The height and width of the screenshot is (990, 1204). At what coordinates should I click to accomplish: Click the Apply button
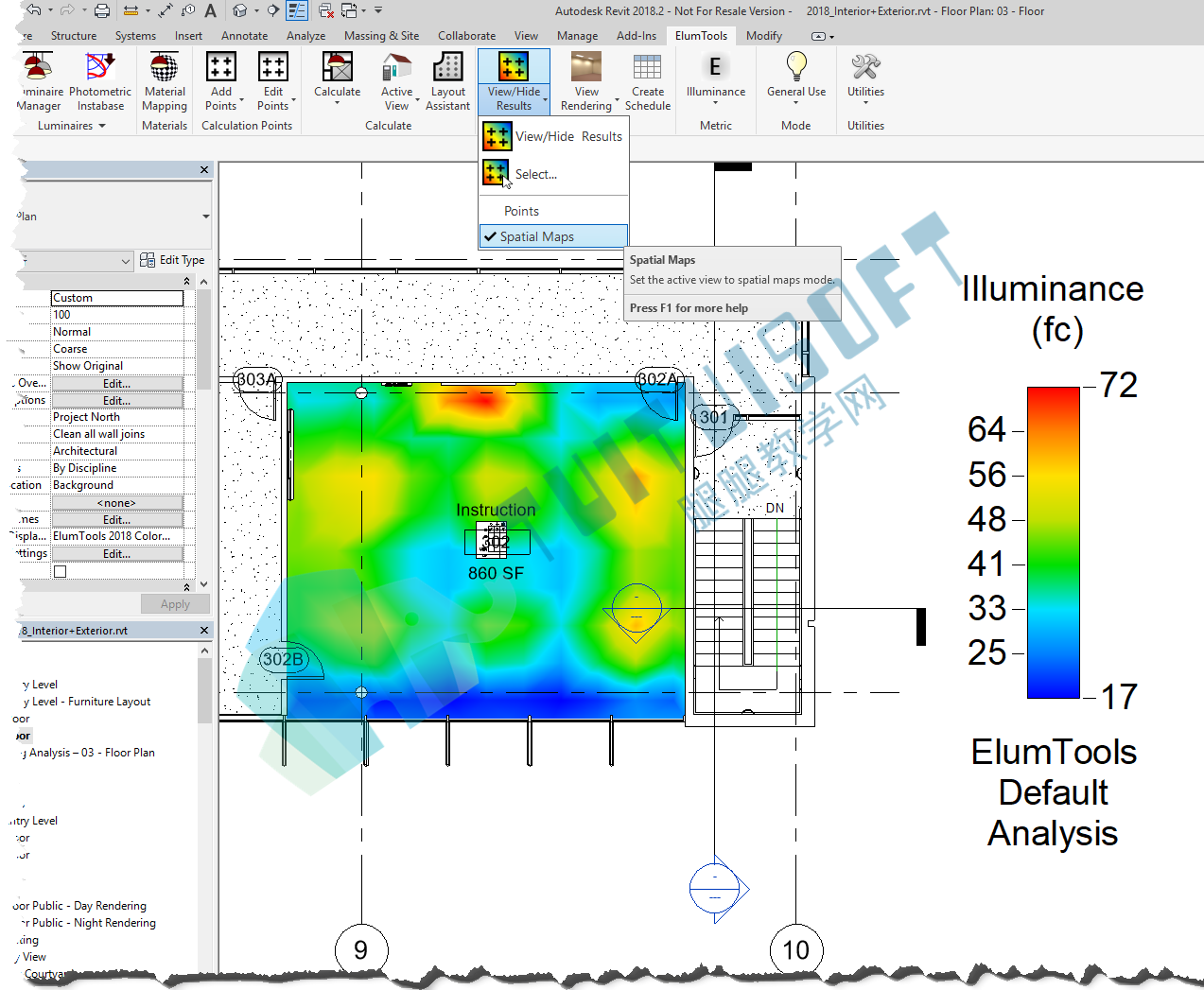click(x=175, y=604)
